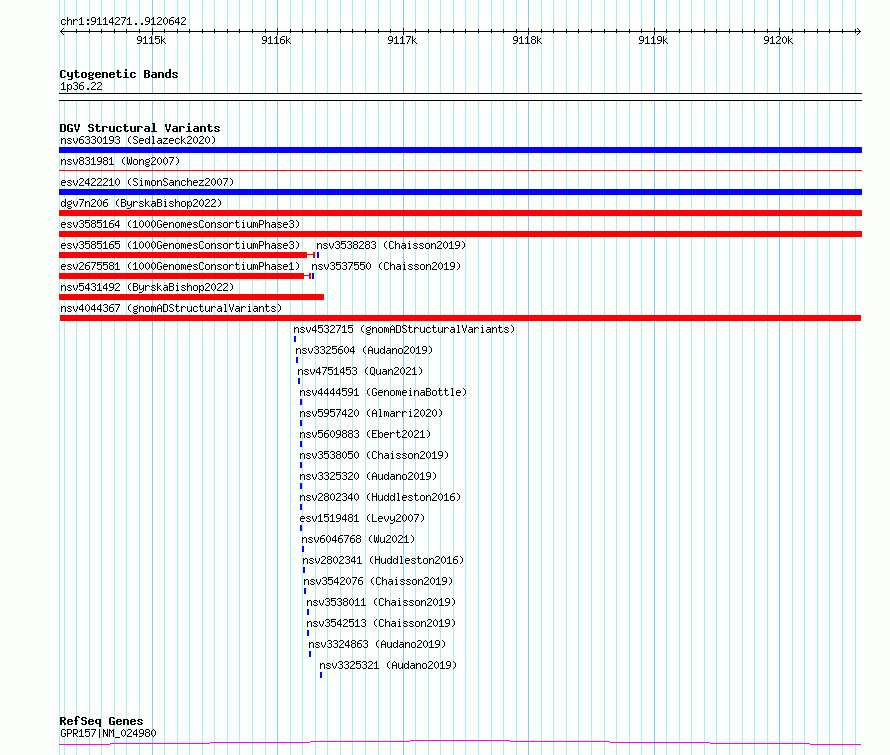
Task: Click nsv3542076 (Chaisson2019) label
Action: (378, 581)
